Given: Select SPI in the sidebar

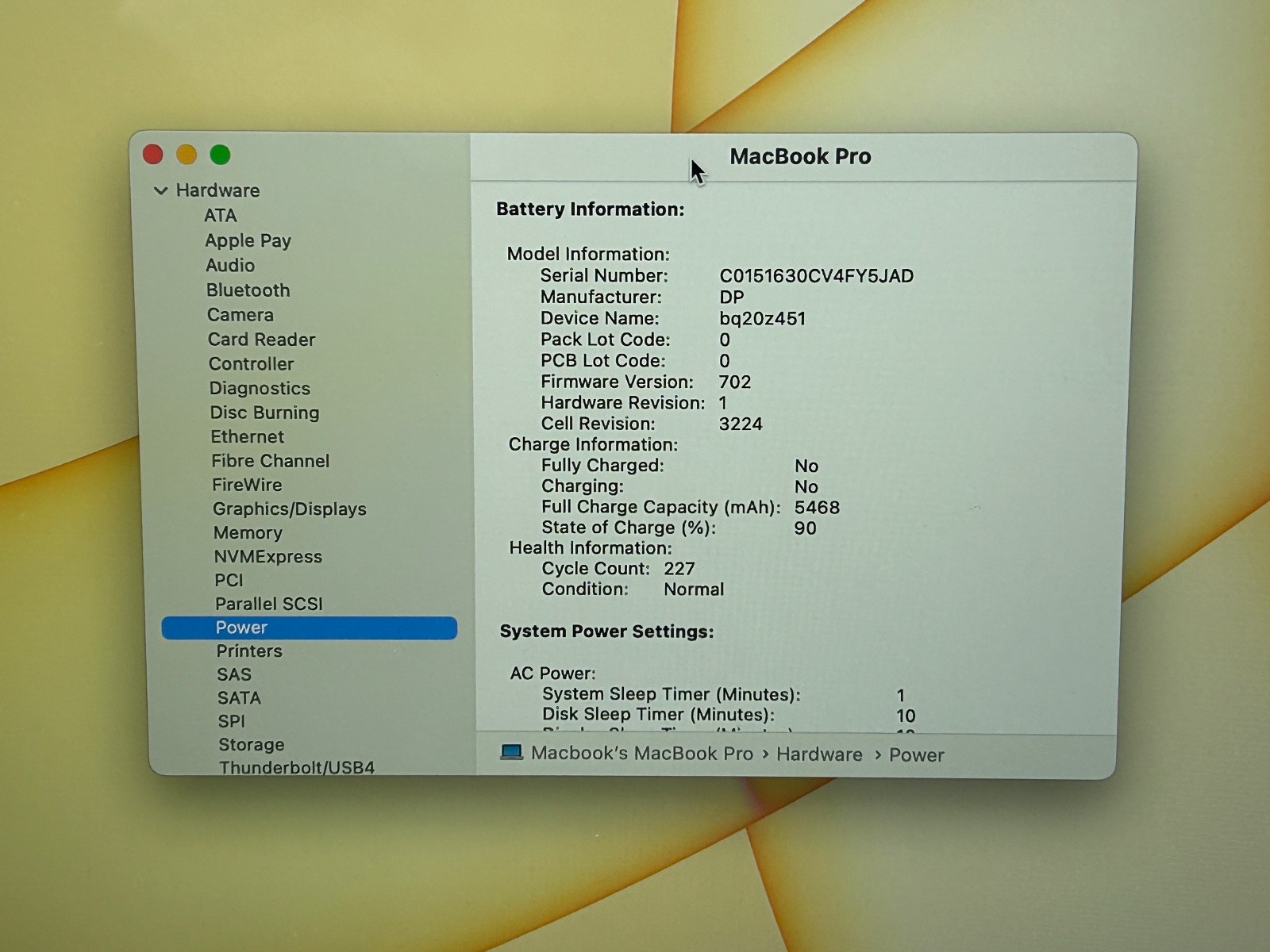Looking at the screenshot, I should (x=232, y=722).
